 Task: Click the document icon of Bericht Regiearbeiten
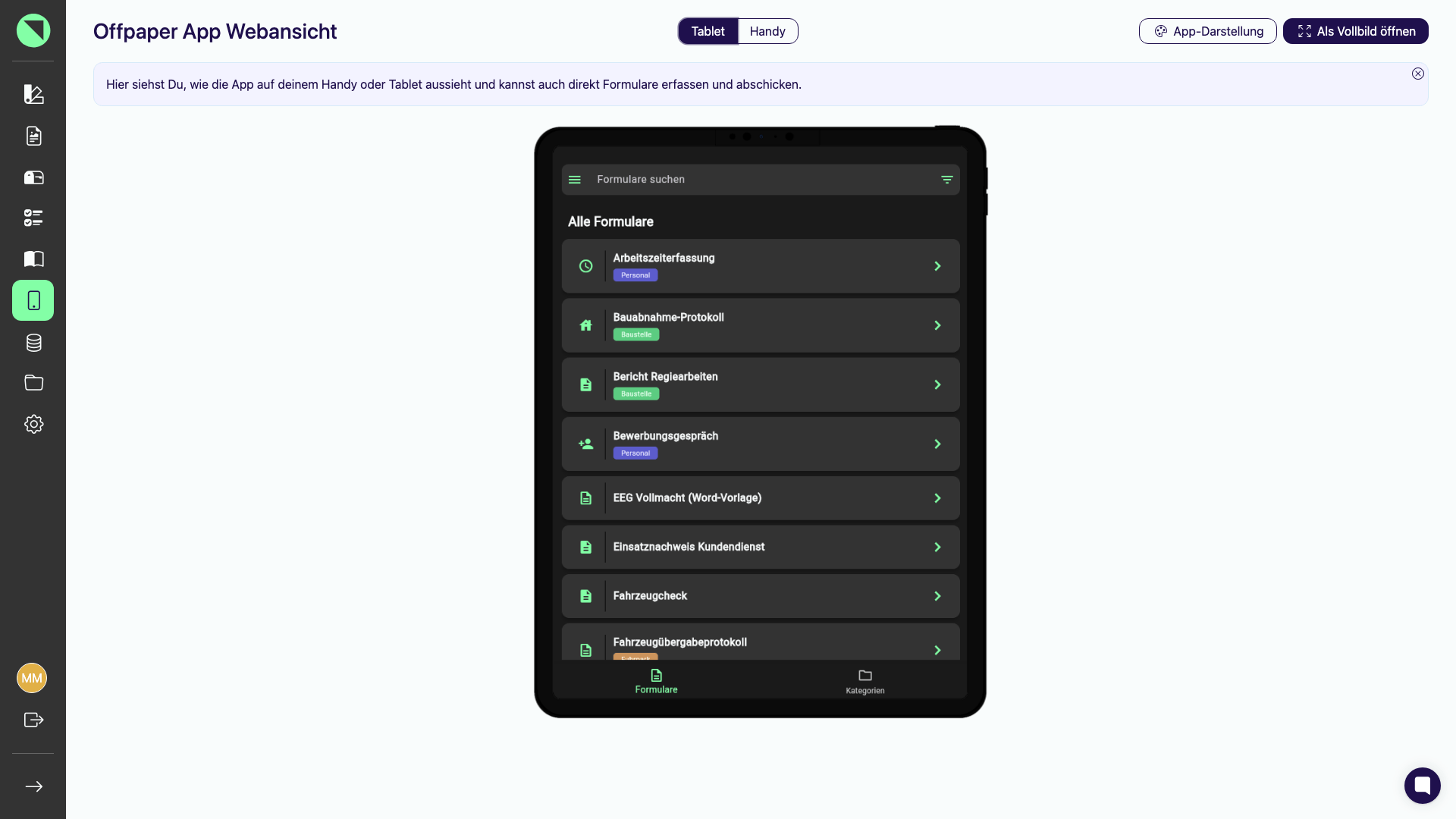585,384
